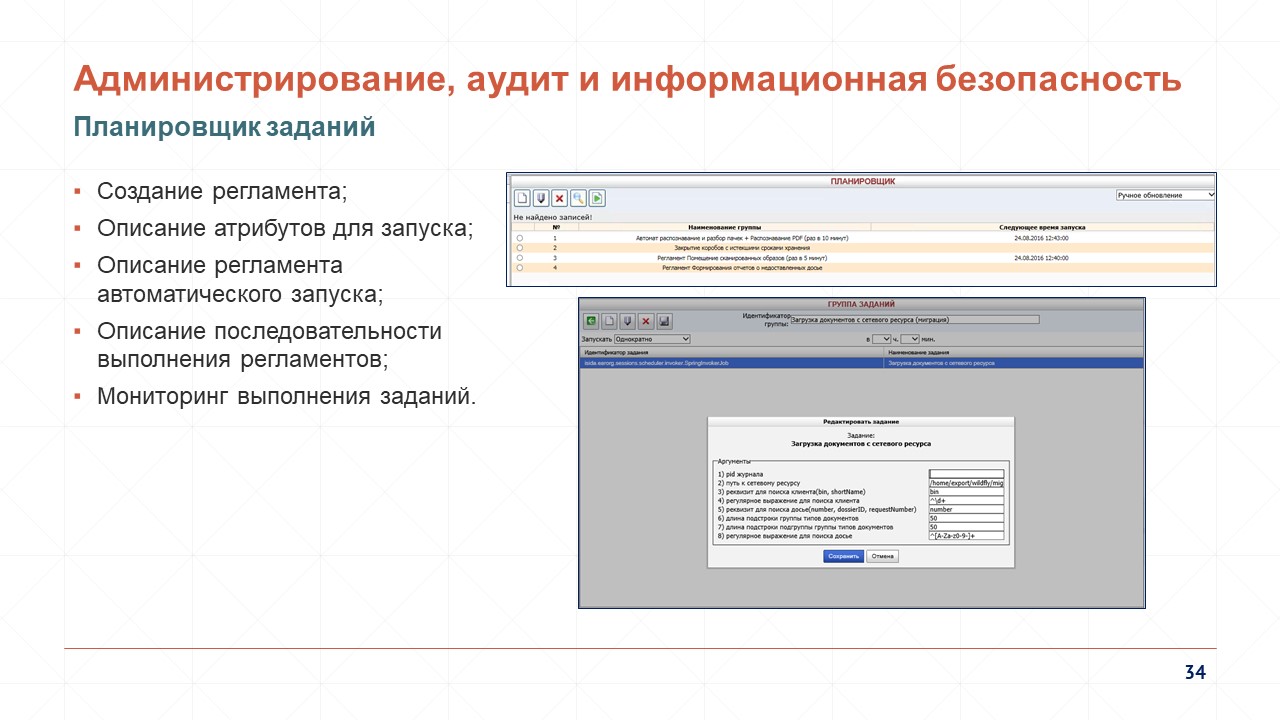Click the ПЛАНИРОВЩИК panel header
Screen dimensions: 1280x720
[862, 181]
